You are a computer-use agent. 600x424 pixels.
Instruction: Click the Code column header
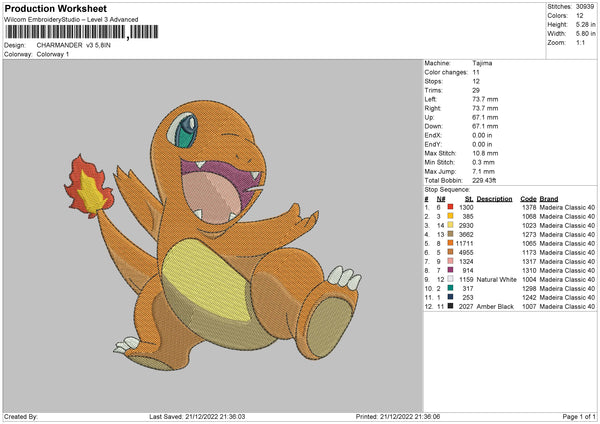point(528,198)
